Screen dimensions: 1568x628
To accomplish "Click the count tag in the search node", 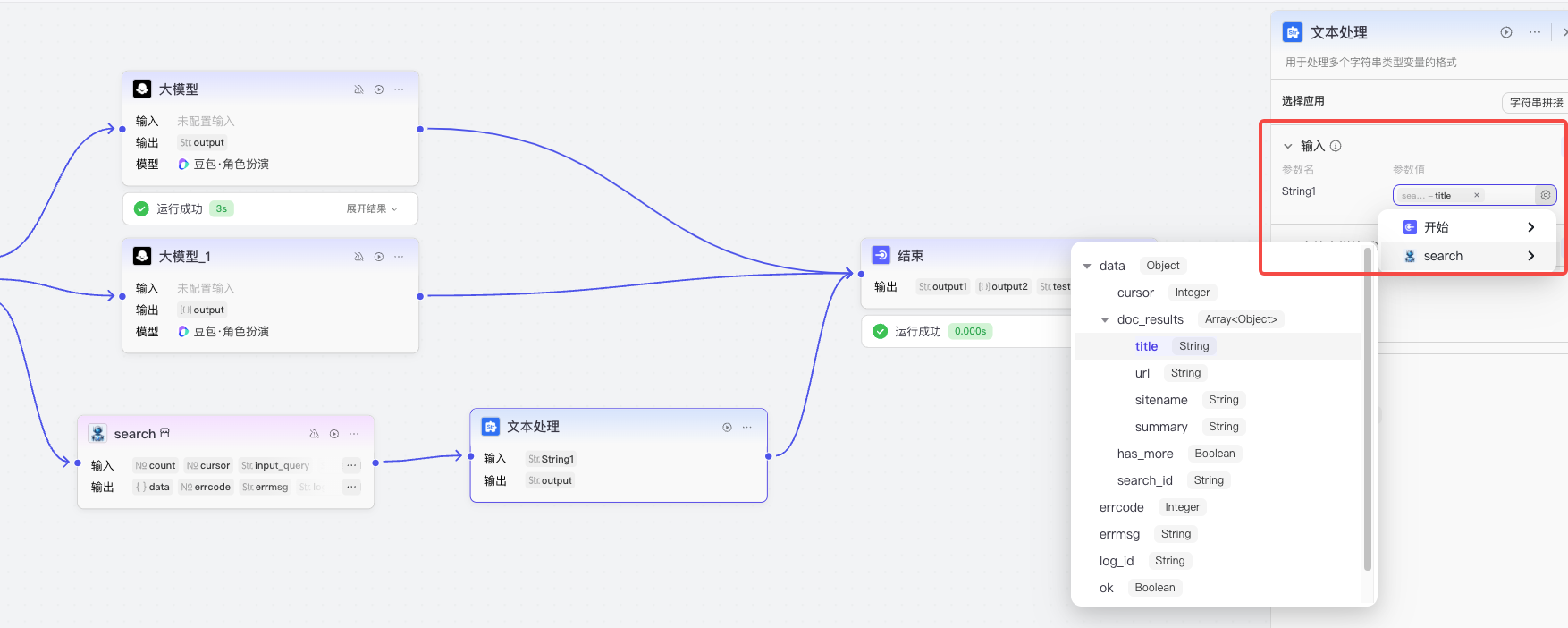I will click(x=156, y=465).
